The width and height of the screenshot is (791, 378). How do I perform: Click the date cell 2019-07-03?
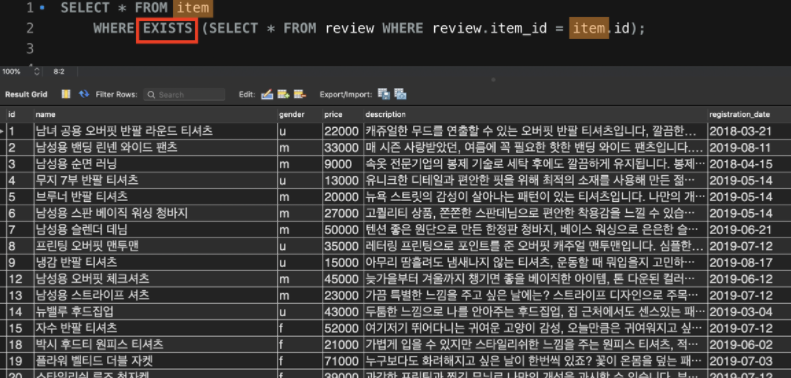749,360
